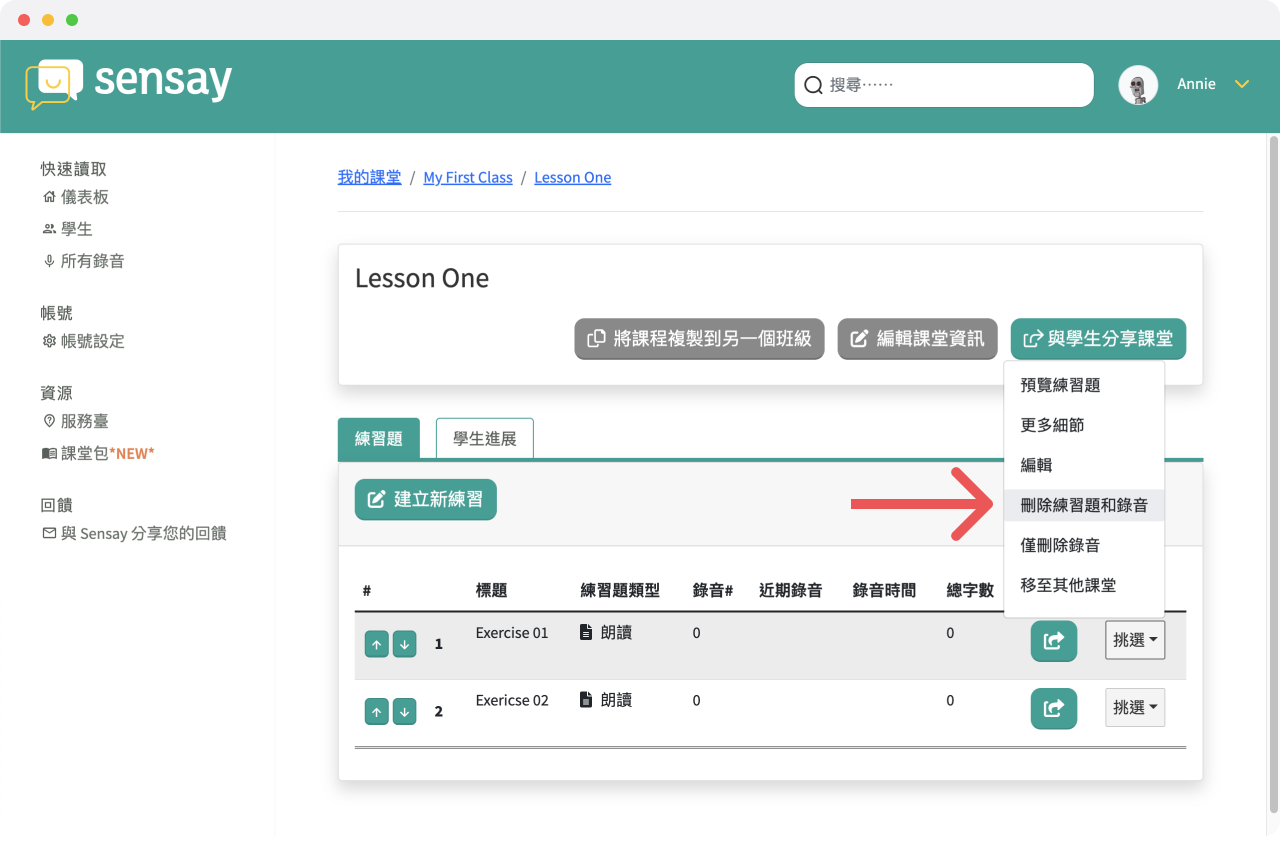Open 服務臺 in the sidebar

click(x=76, y=421)
